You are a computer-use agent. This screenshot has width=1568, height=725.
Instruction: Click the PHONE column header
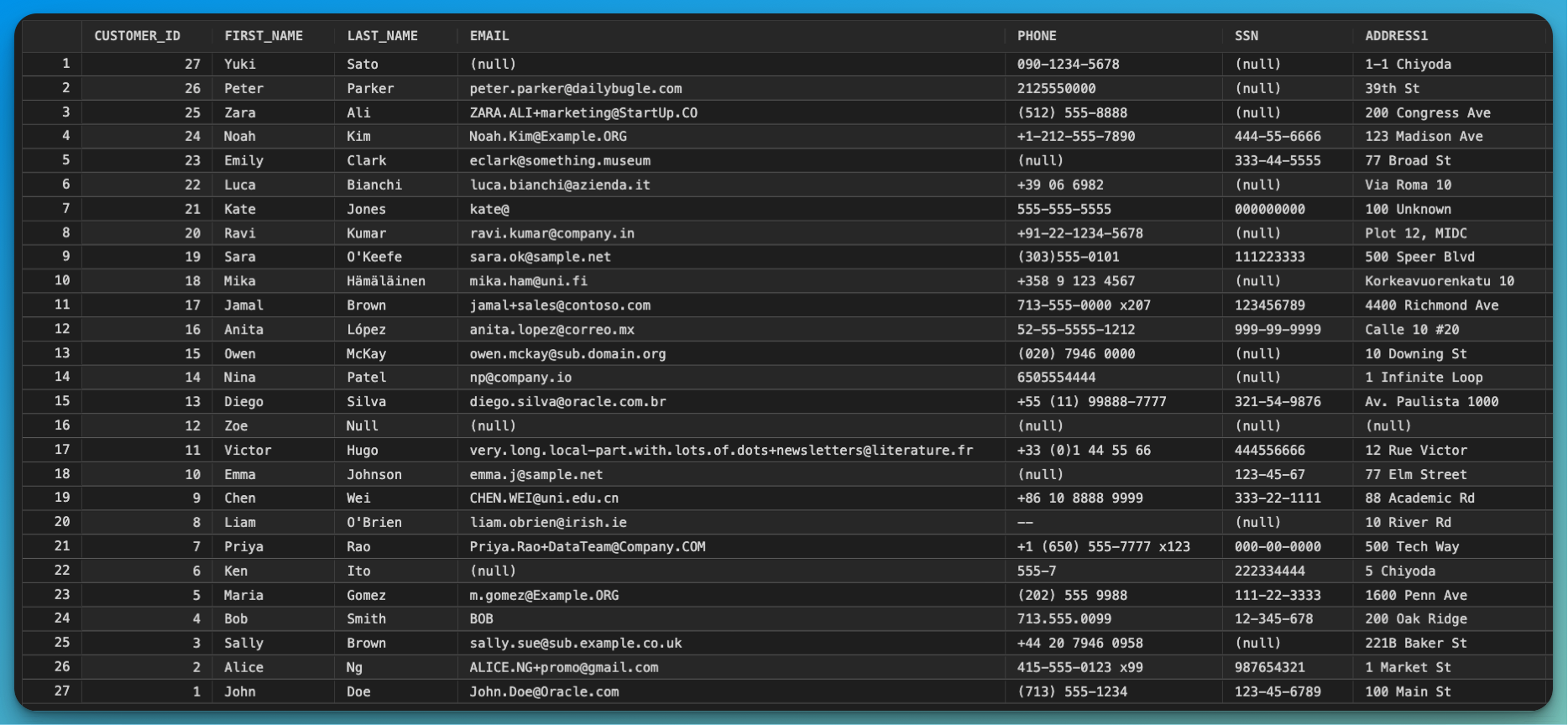click(1037, 36)
